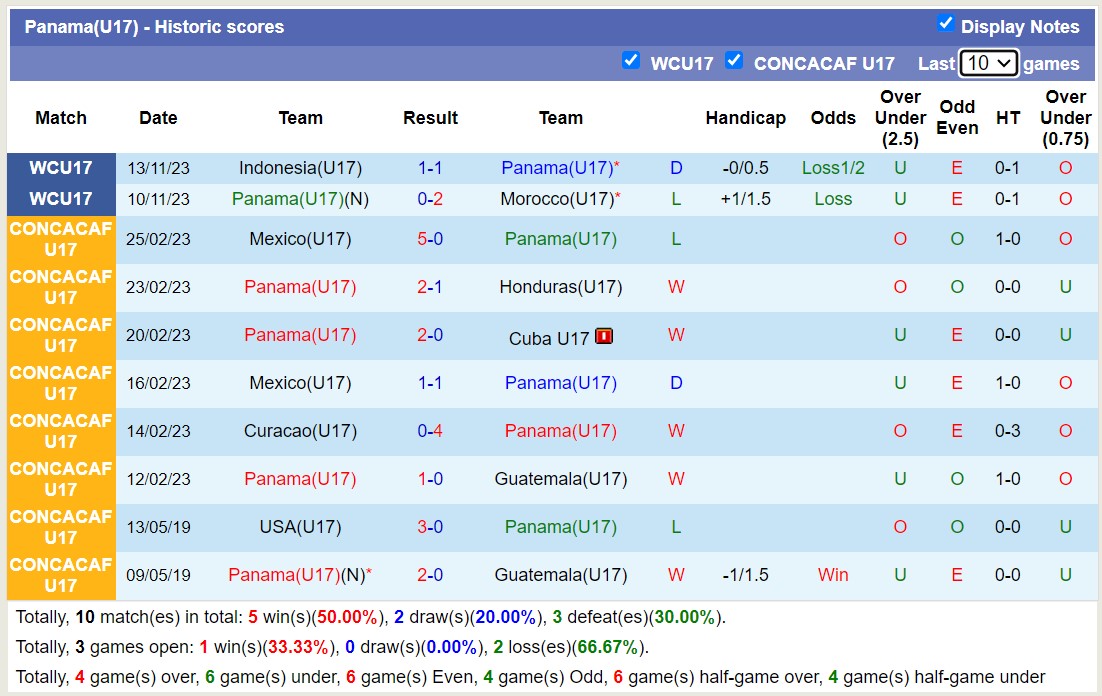Disable the CONCACAF U17 filter checkbox

[734, 60]
